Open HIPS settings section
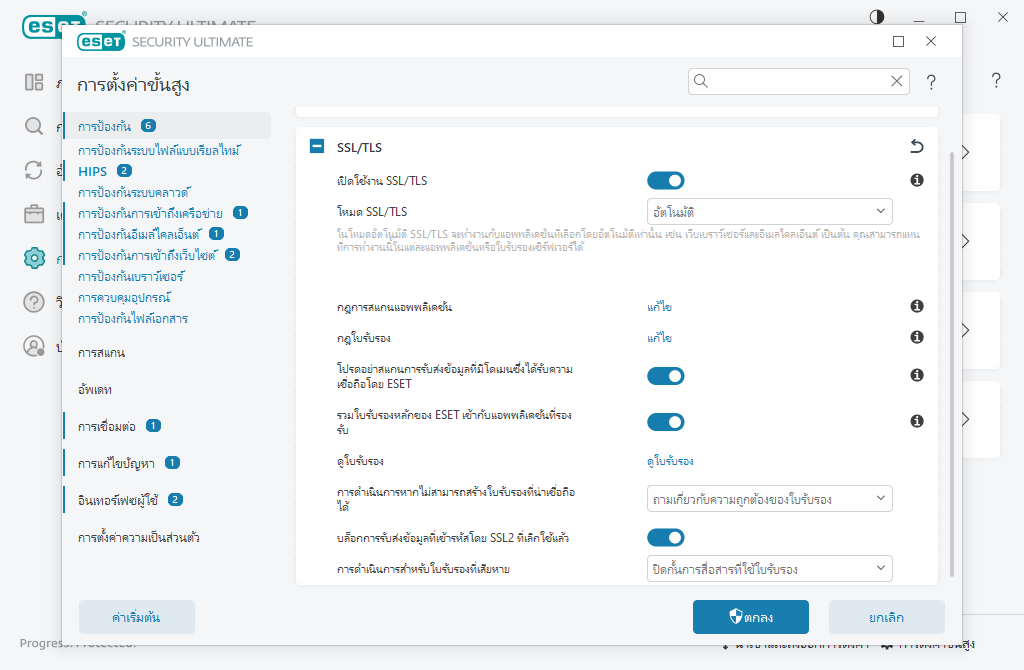 (93, 171)
